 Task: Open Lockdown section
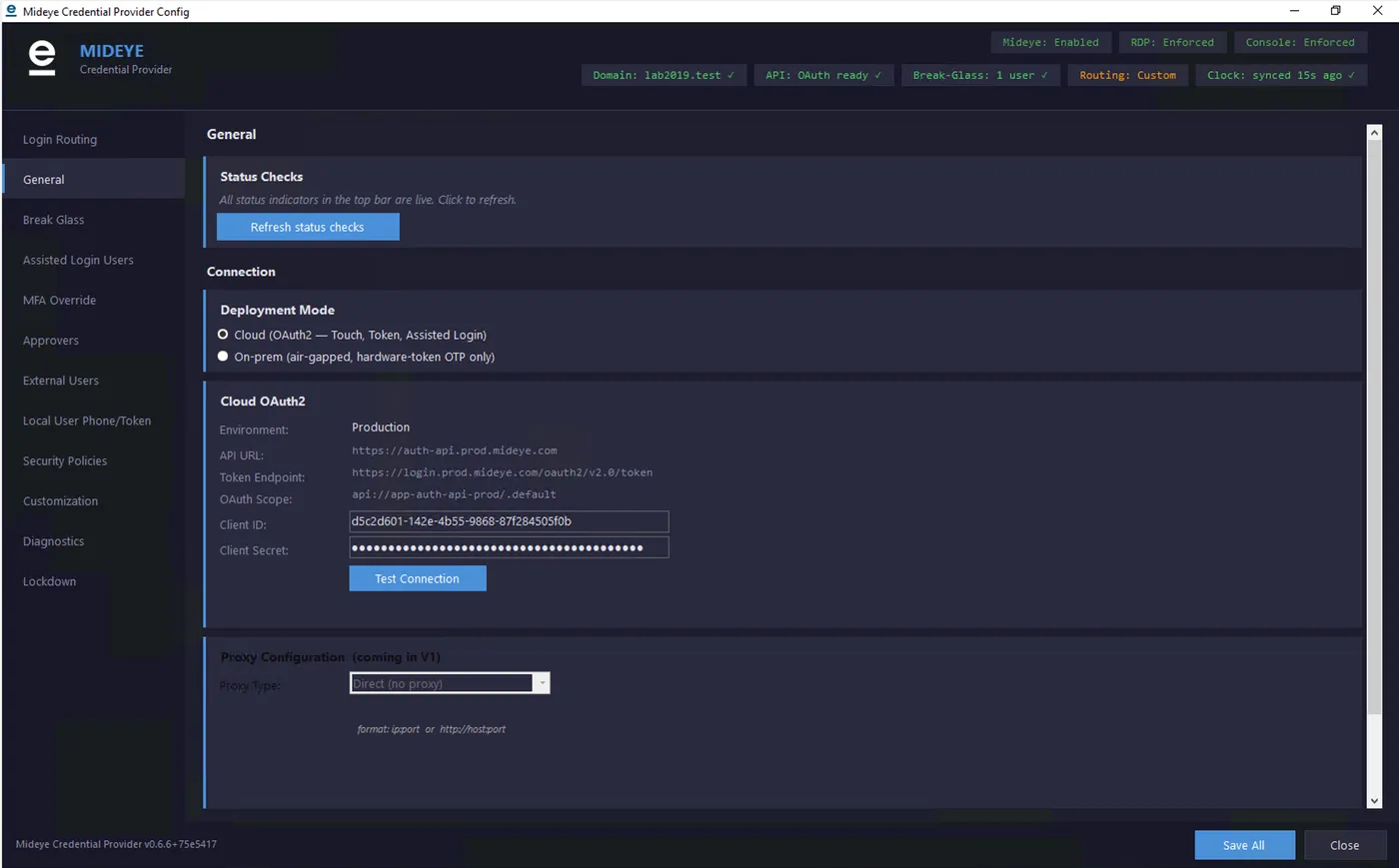point(93,581)
